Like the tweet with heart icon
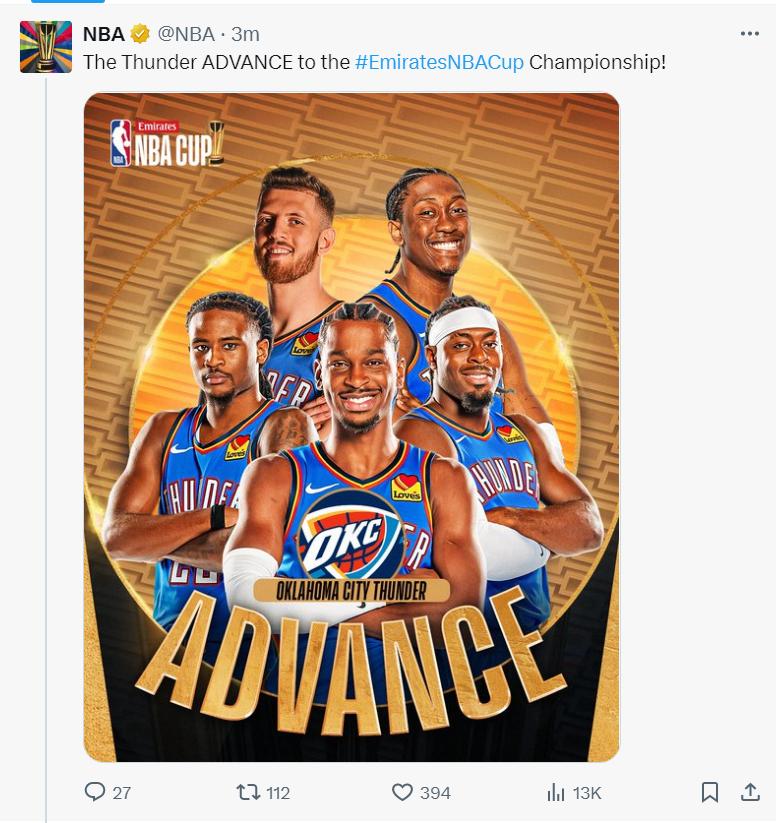The image size is (776, 823). [x=402, y=792]
